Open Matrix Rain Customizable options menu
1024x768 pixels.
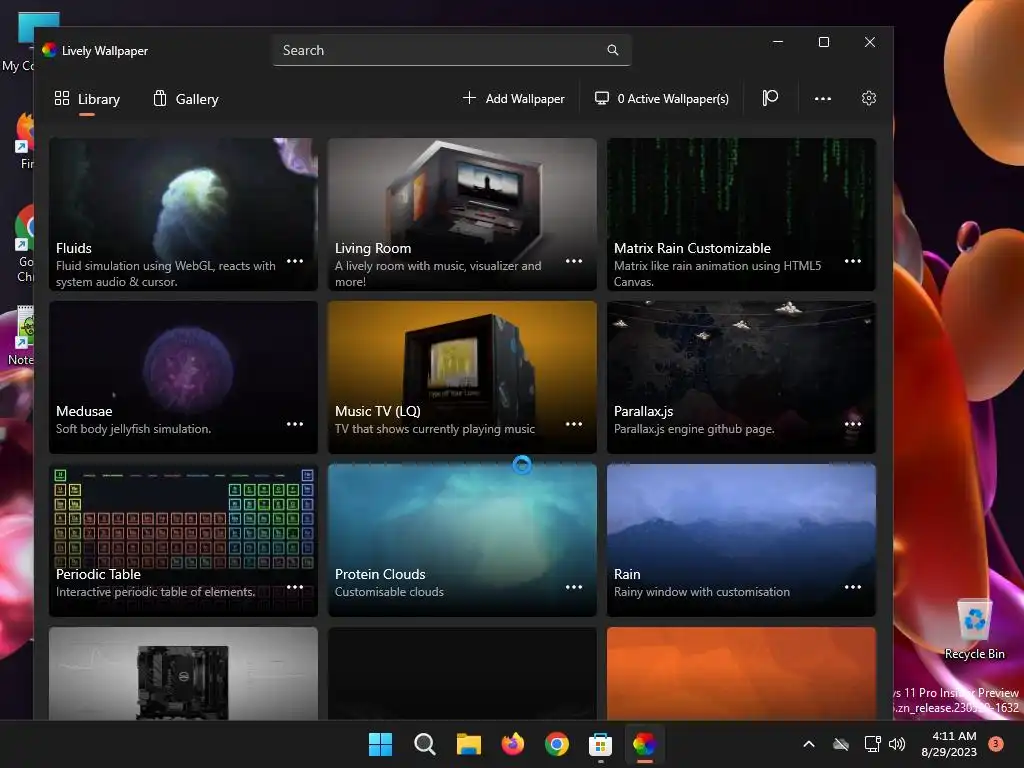853,261
